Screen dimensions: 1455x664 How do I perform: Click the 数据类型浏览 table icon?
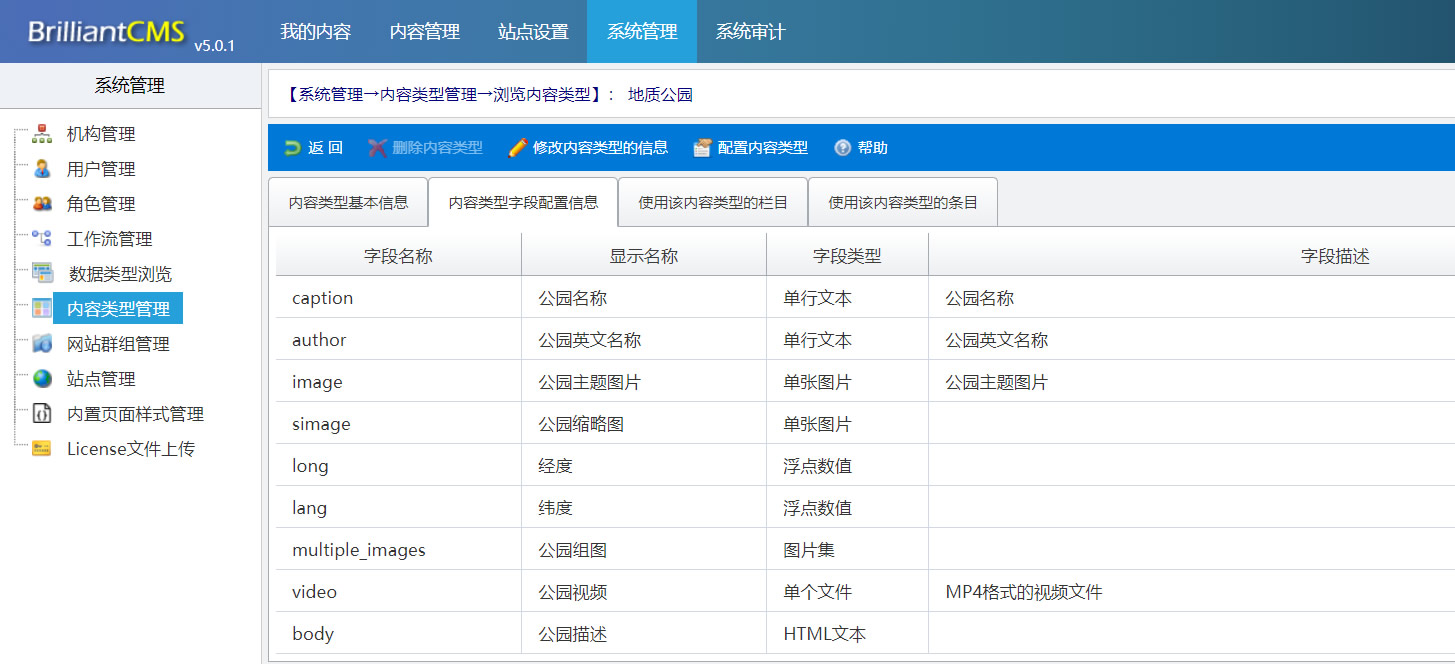click(x=42, y=274)
